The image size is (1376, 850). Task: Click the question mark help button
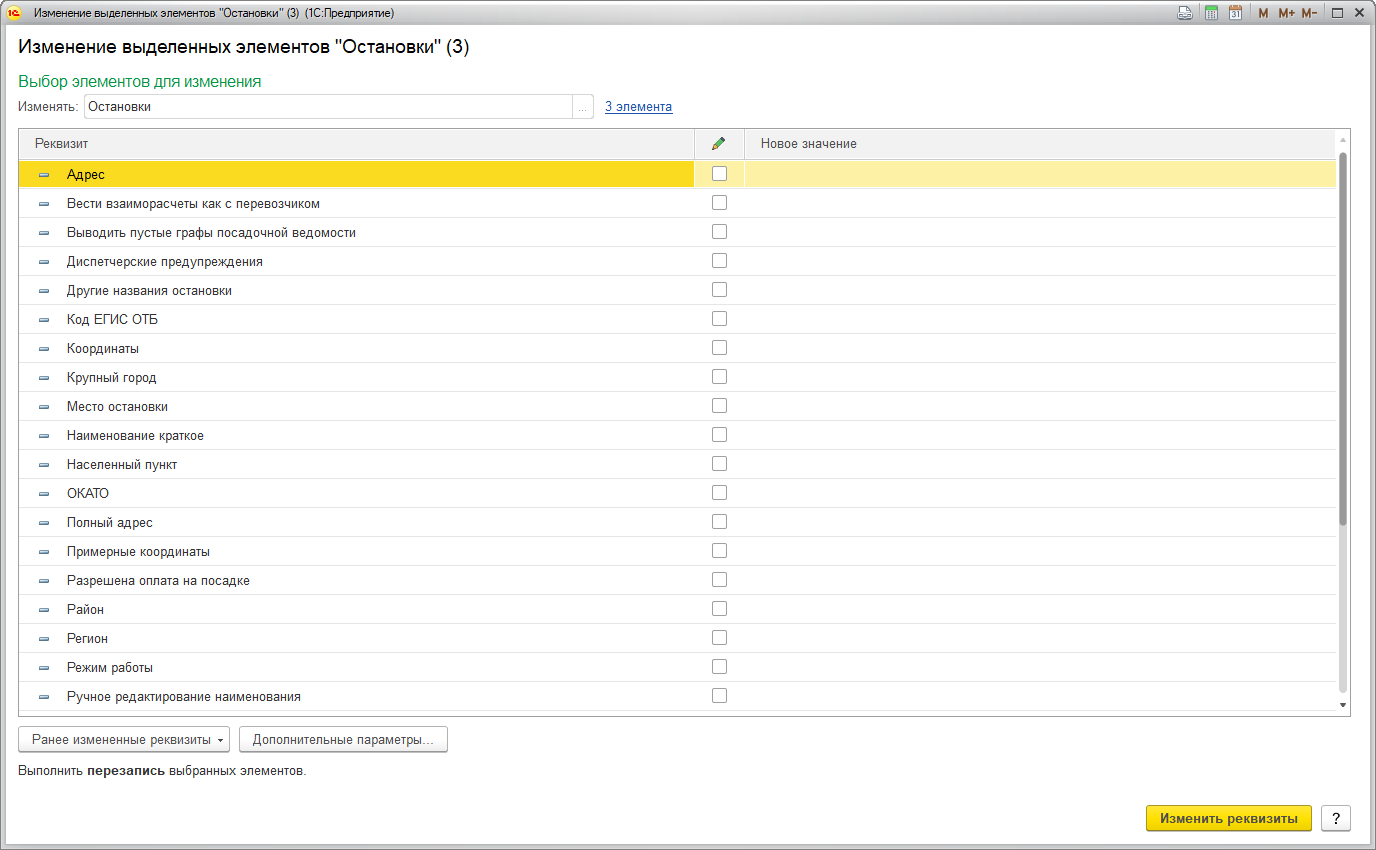(x=1336, y=818)
